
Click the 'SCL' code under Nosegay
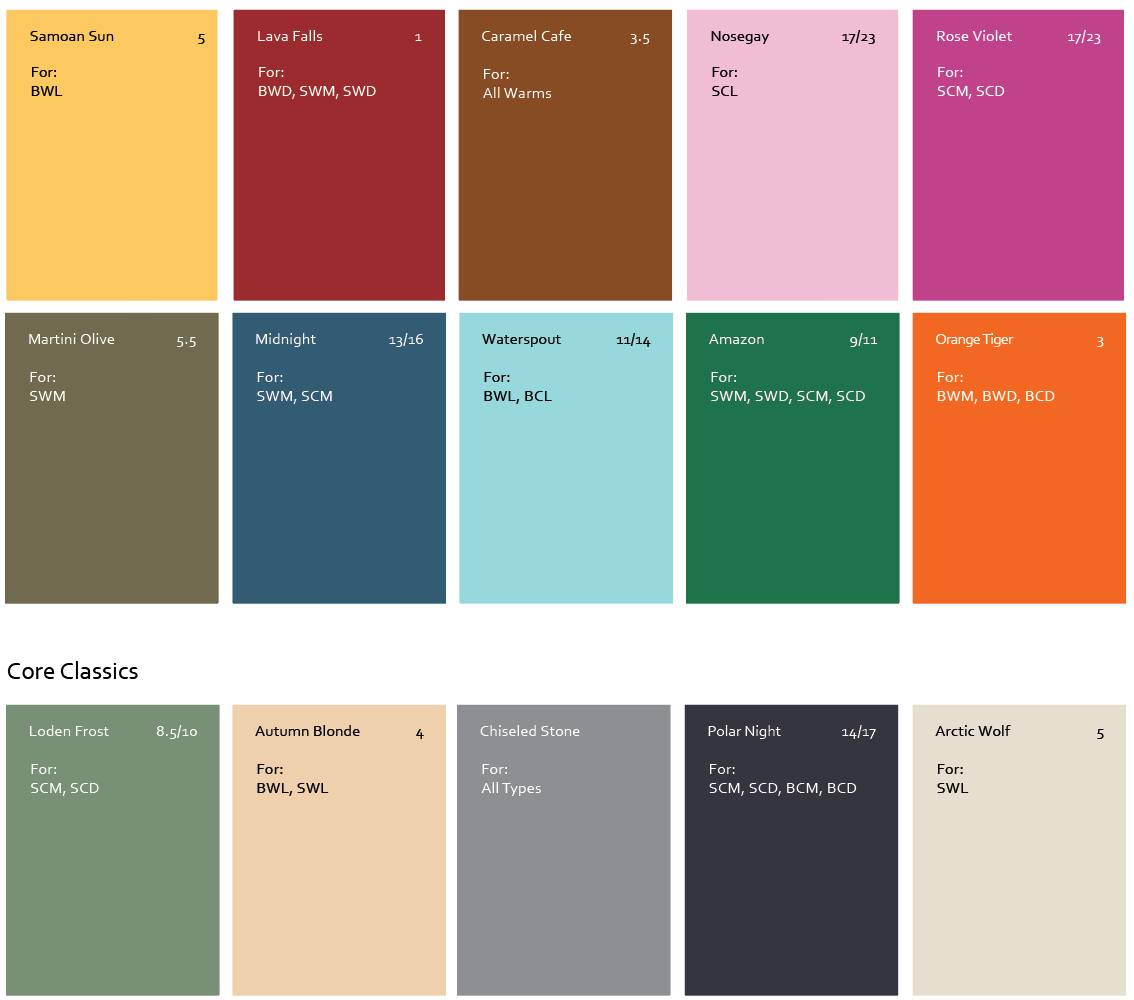pos(725,91)
